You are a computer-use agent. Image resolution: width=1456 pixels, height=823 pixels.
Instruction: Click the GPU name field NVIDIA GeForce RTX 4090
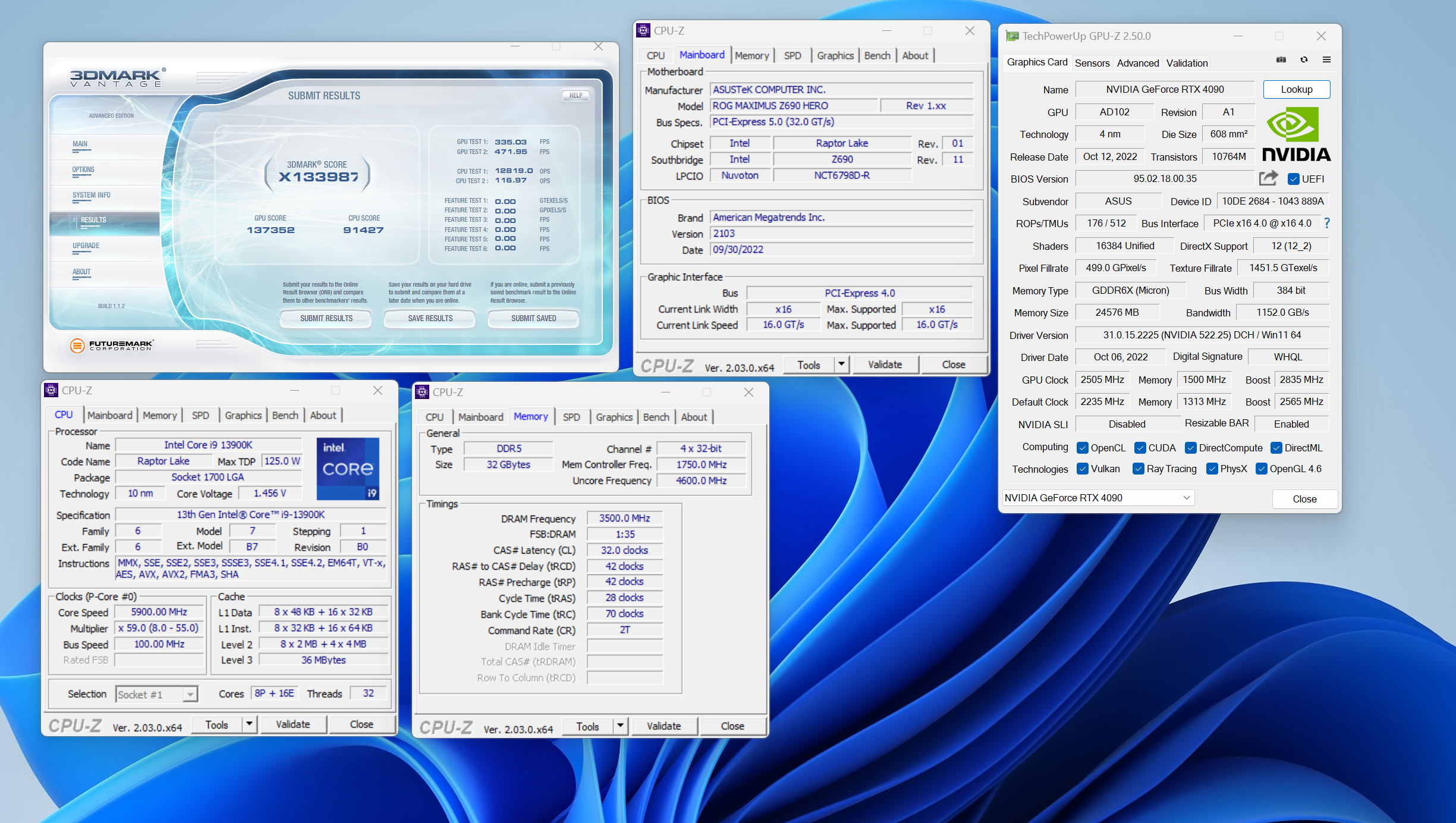click(1165, 89)
